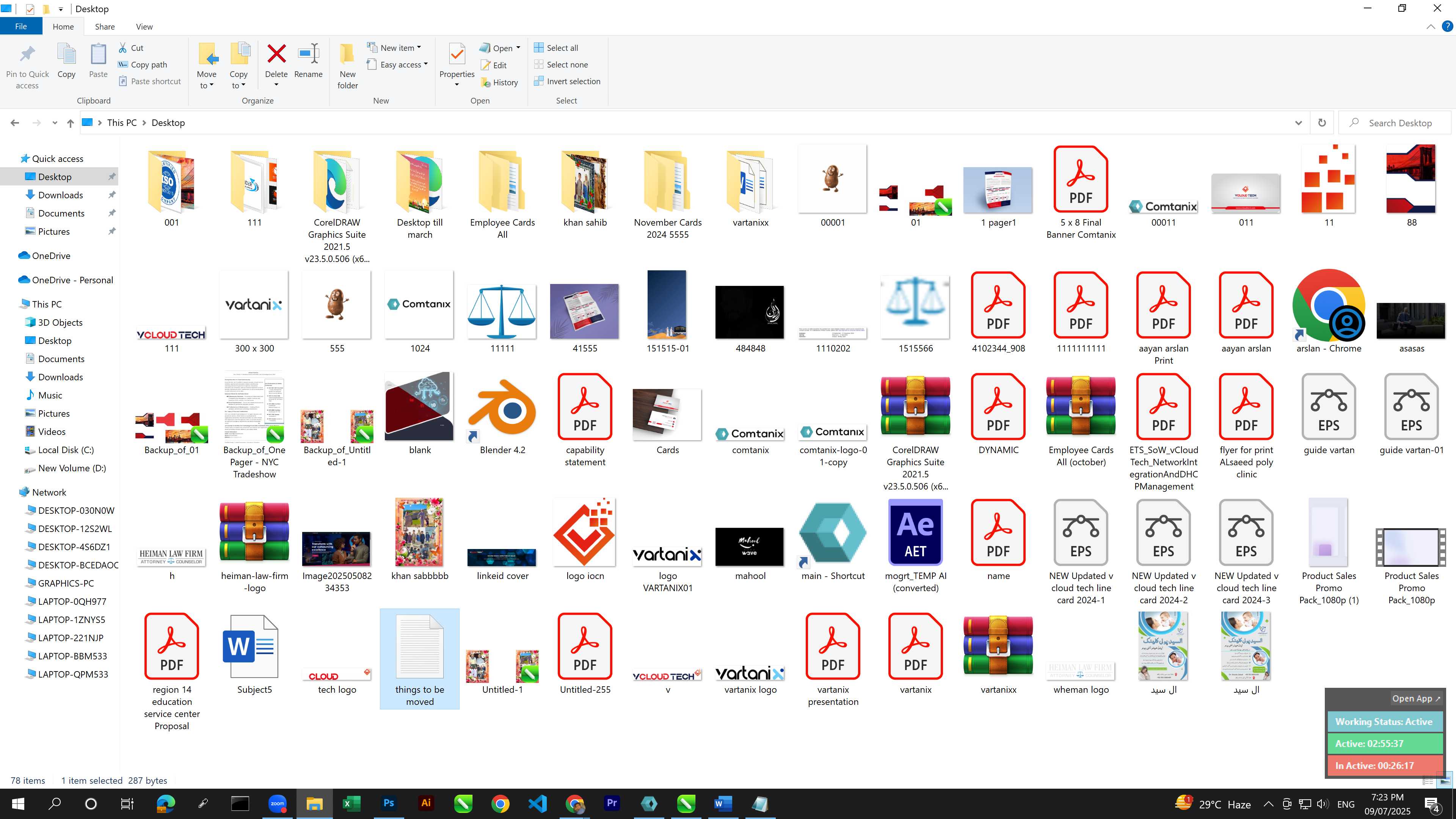Screen dimensions: 1456x819
Task: Switch to the Share ribbon tab
Action: point(105,27)
